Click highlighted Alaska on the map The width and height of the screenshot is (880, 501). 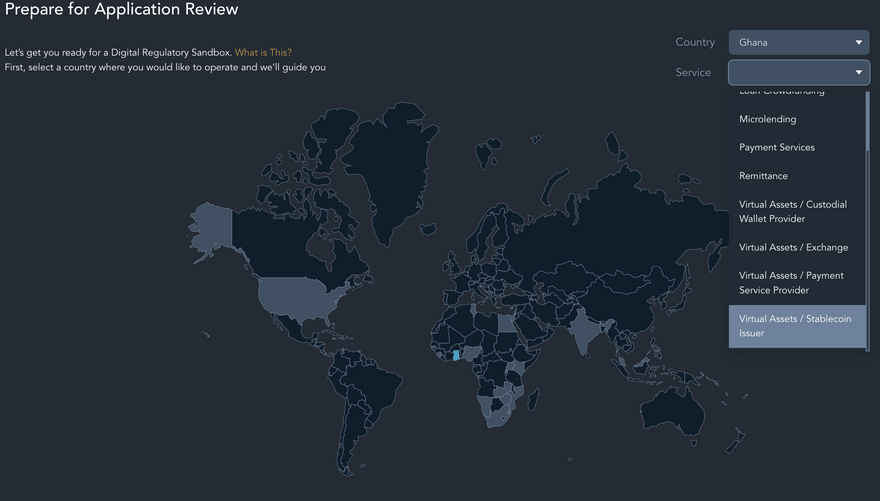tap(210, 225)
